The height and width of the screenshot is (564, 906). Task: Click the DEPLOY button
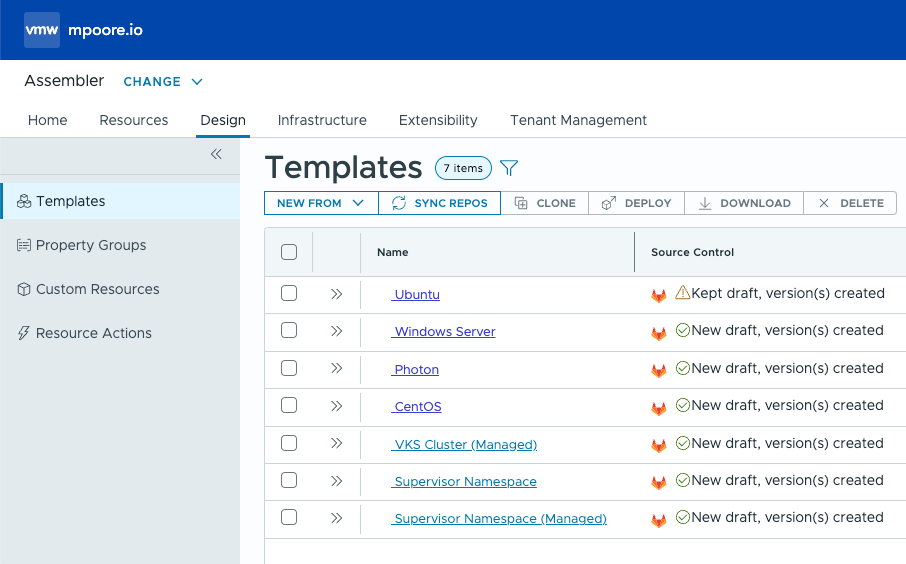tap(636, 203)
